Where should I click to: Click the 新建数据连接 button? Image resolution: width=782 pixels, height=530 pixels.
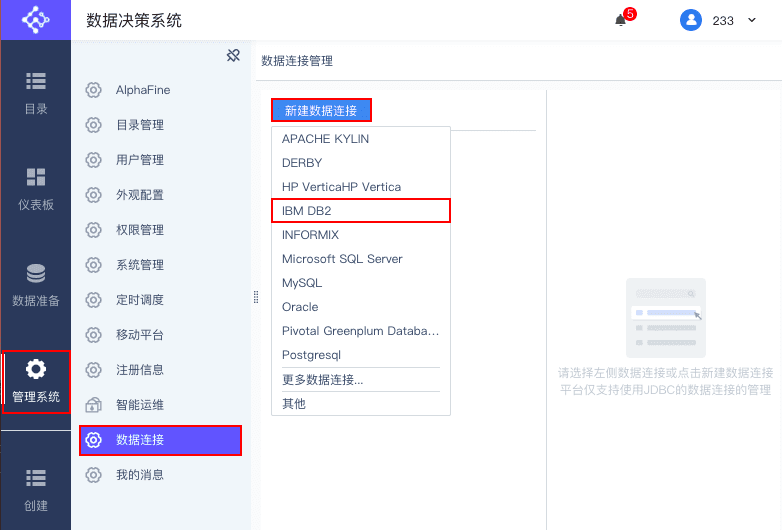pyautogui.click(x=321, y=110)
